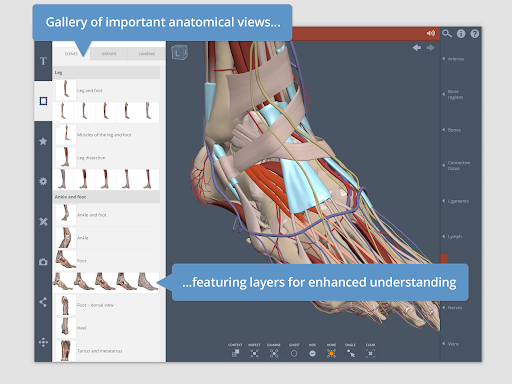Open help with the question mark icon
Screen dimensions: 512x384
click(x=475, y=33)
